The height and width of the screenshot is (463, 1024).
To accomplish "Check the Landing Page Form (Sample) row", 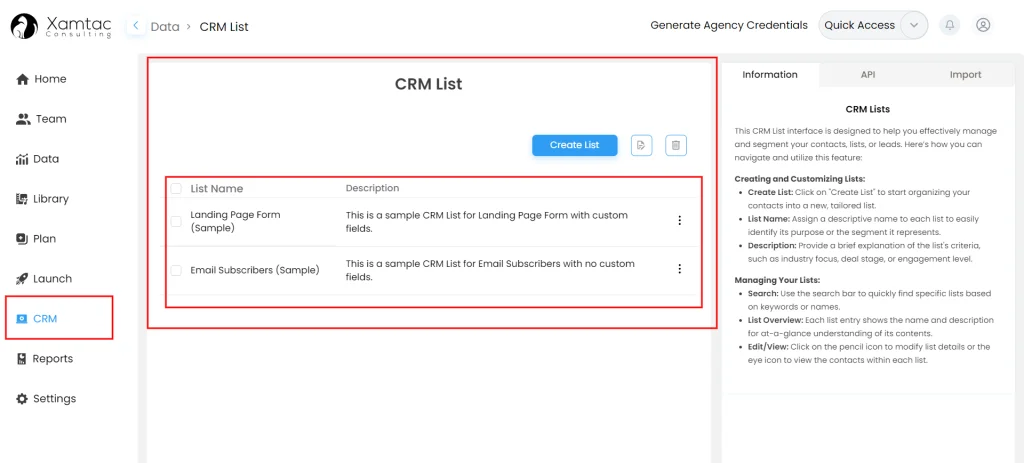I will 176,221.
